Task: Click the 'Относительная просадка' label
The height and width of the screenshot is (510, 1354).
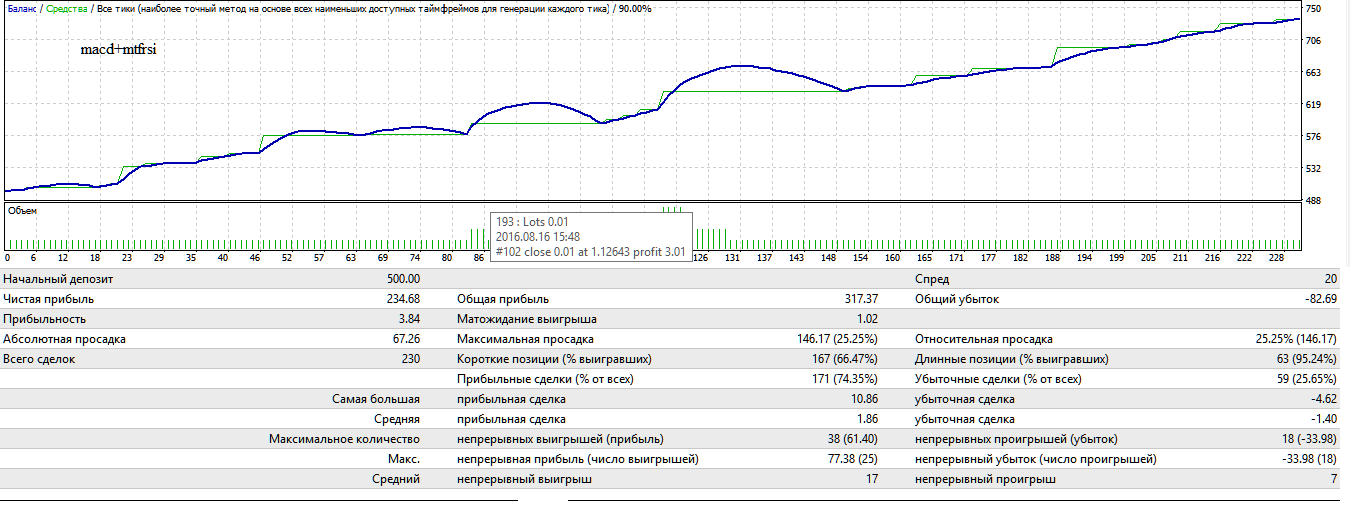Action: (984, 339)
